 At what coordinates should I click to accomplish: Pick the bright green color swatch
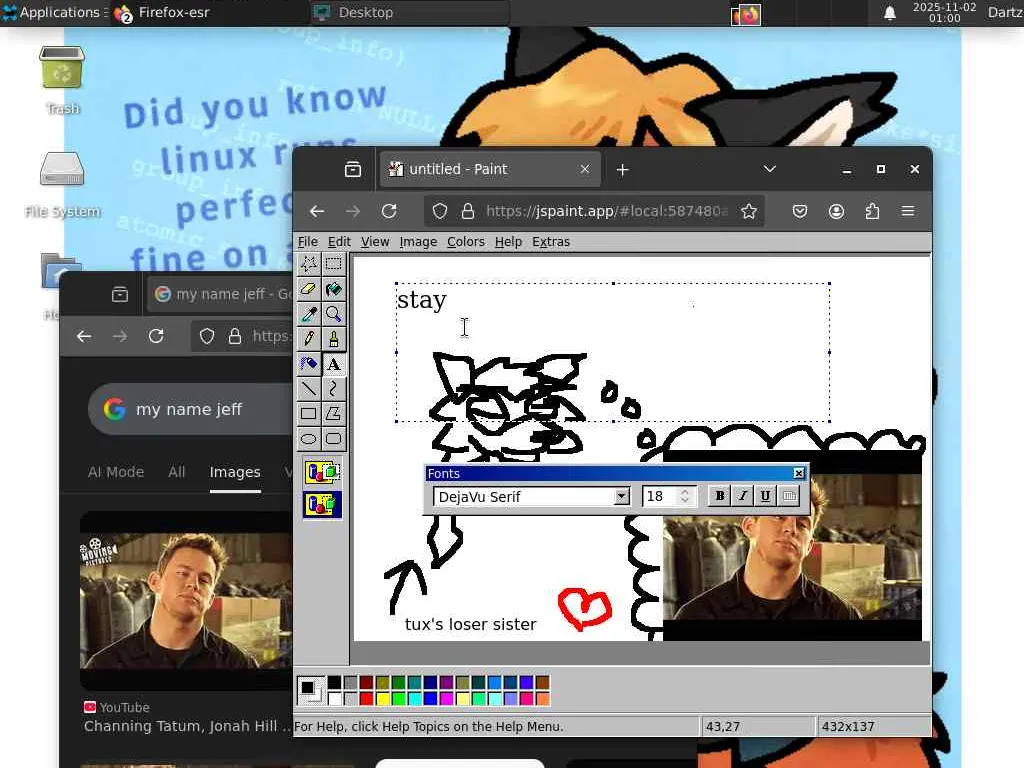[x=398, y=699]
